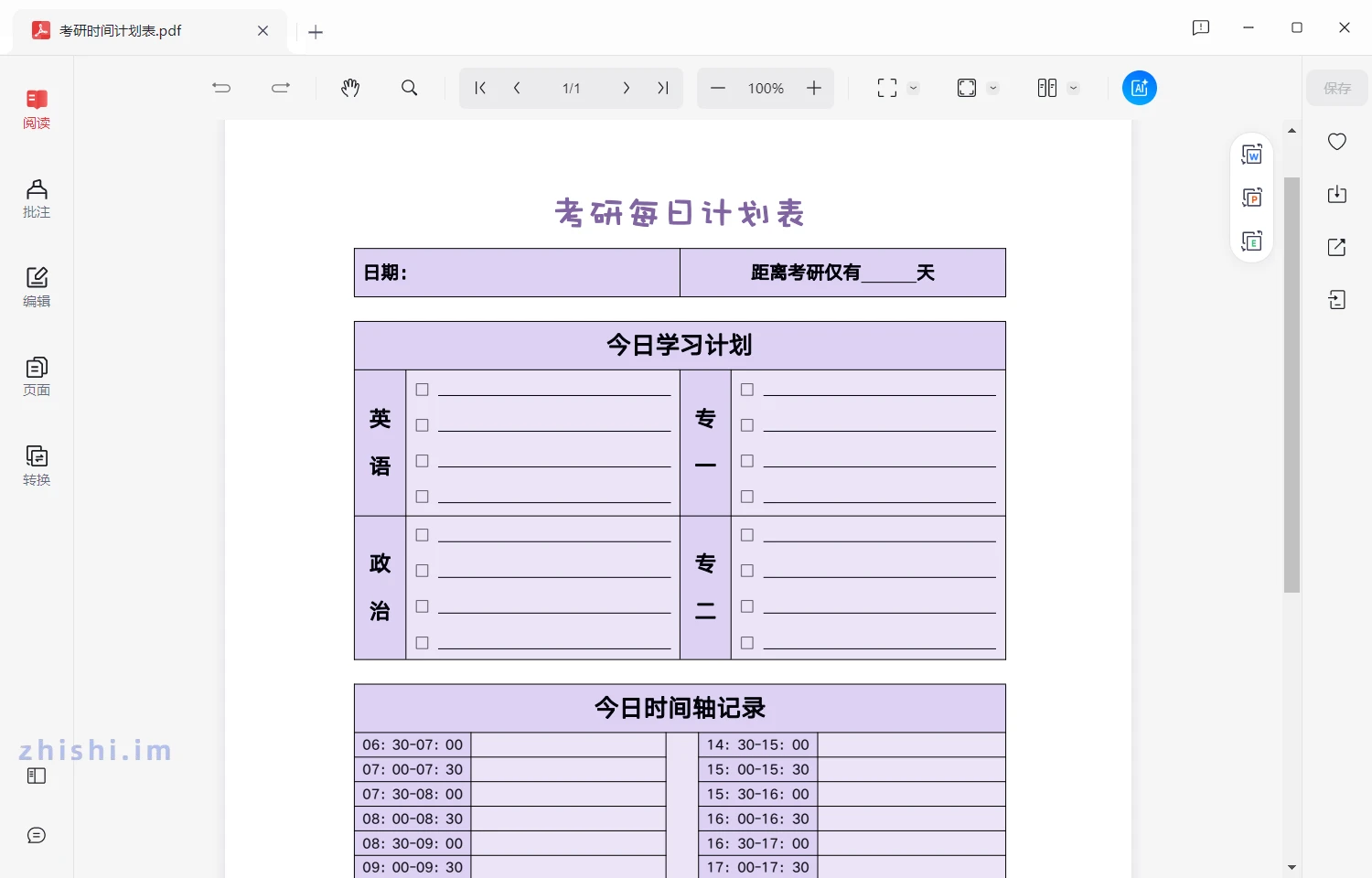The width and height of the screenshot is (1372, 878).
Task: Tick the first 专二 checkbox
Action: pos(747,535)
